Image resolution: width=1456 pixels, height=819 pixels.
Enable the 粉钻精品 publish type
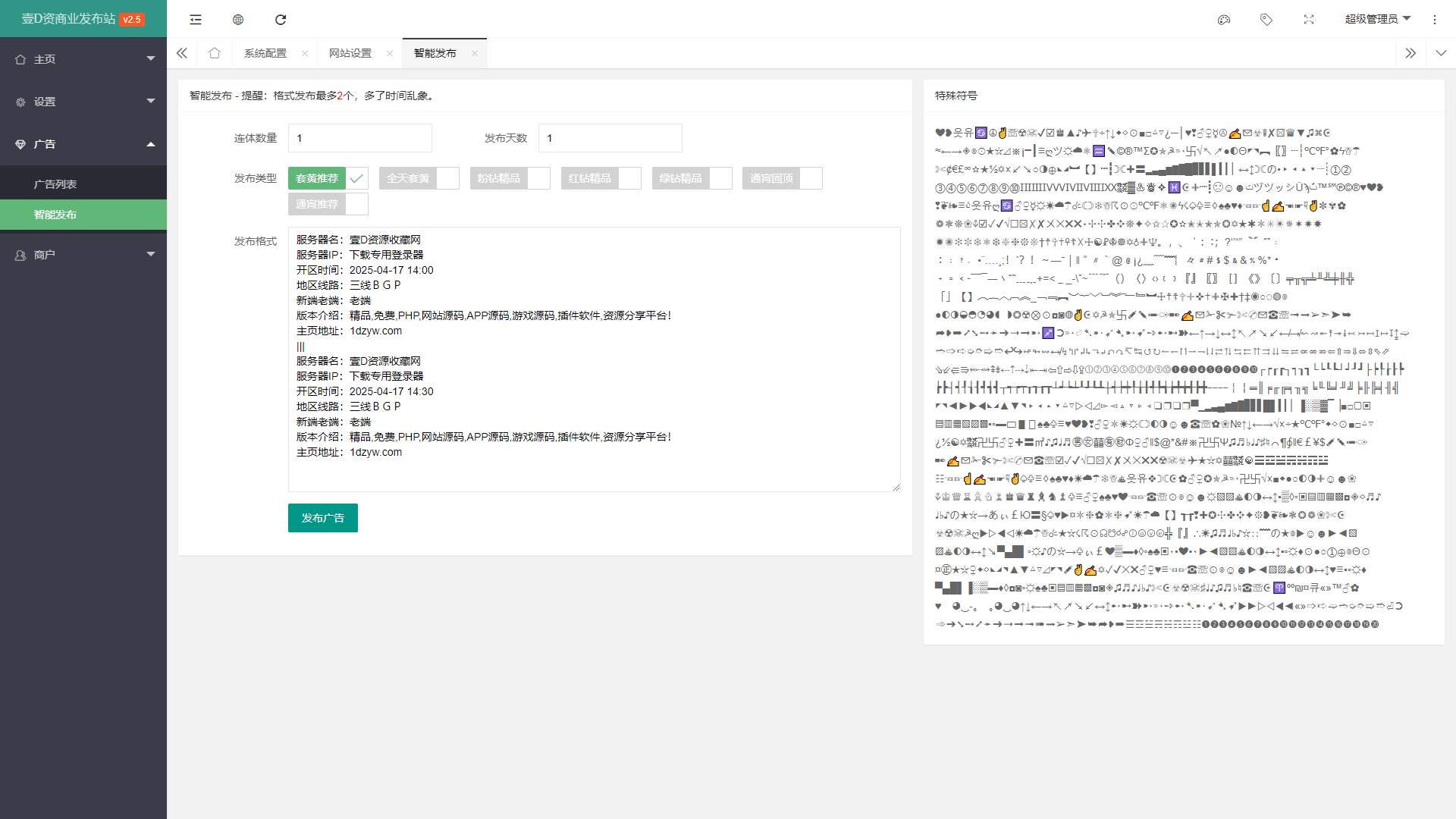pos(510,178)
